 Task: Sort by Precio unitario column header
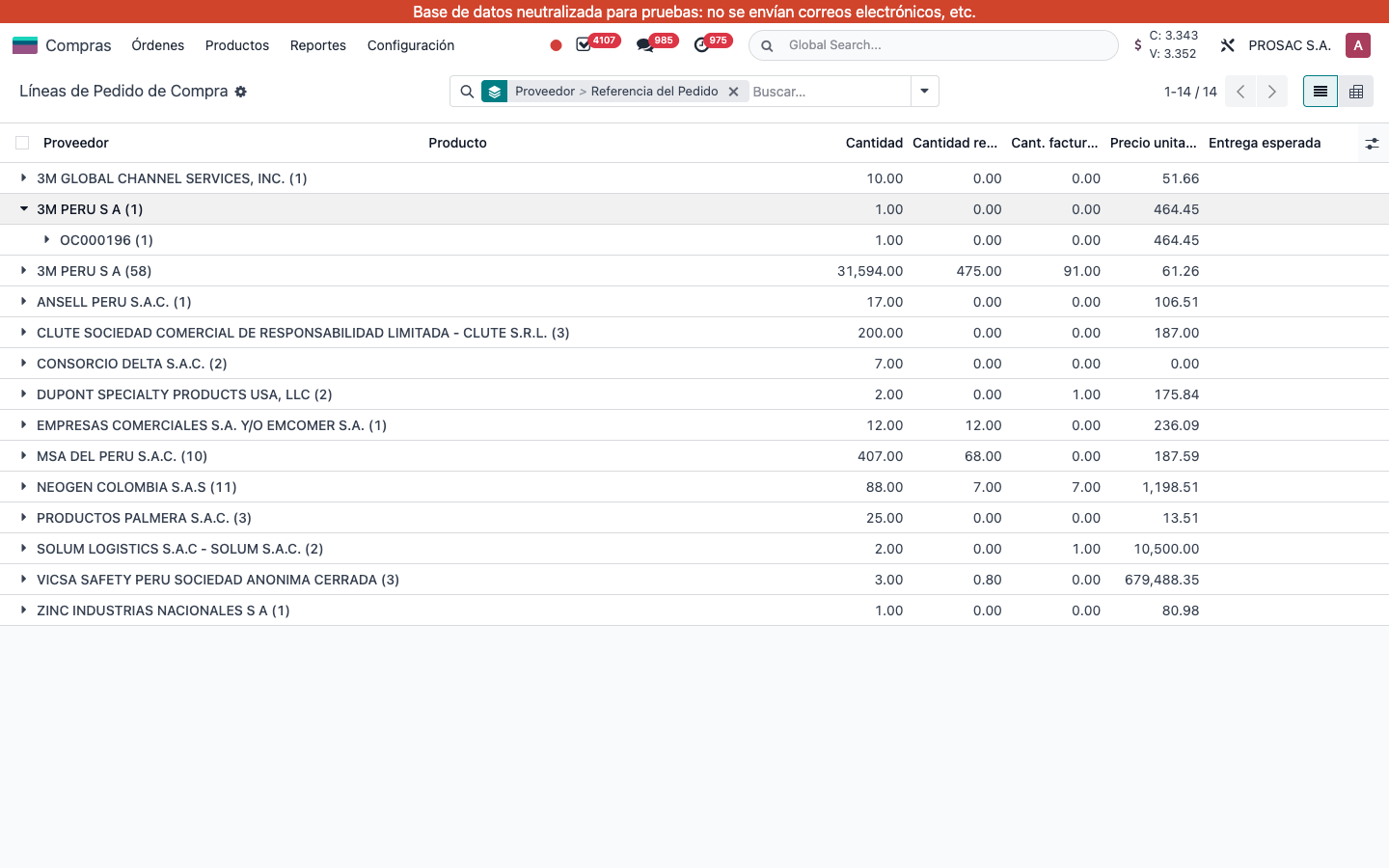point(1153,143)
